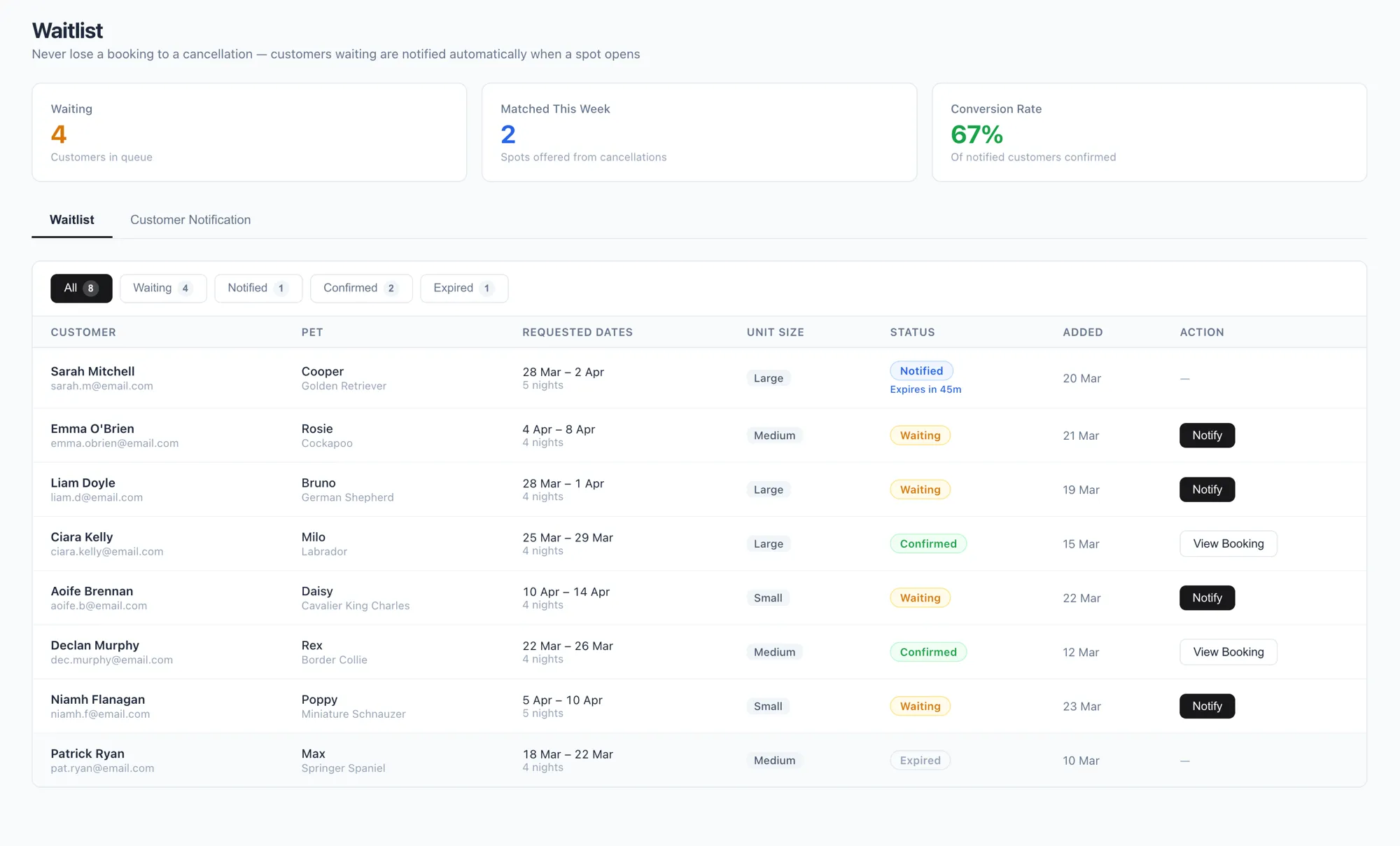Notify Aoife Brennan about an opening
Viewport: 1400px width, 846px height.
(1206, 597)
